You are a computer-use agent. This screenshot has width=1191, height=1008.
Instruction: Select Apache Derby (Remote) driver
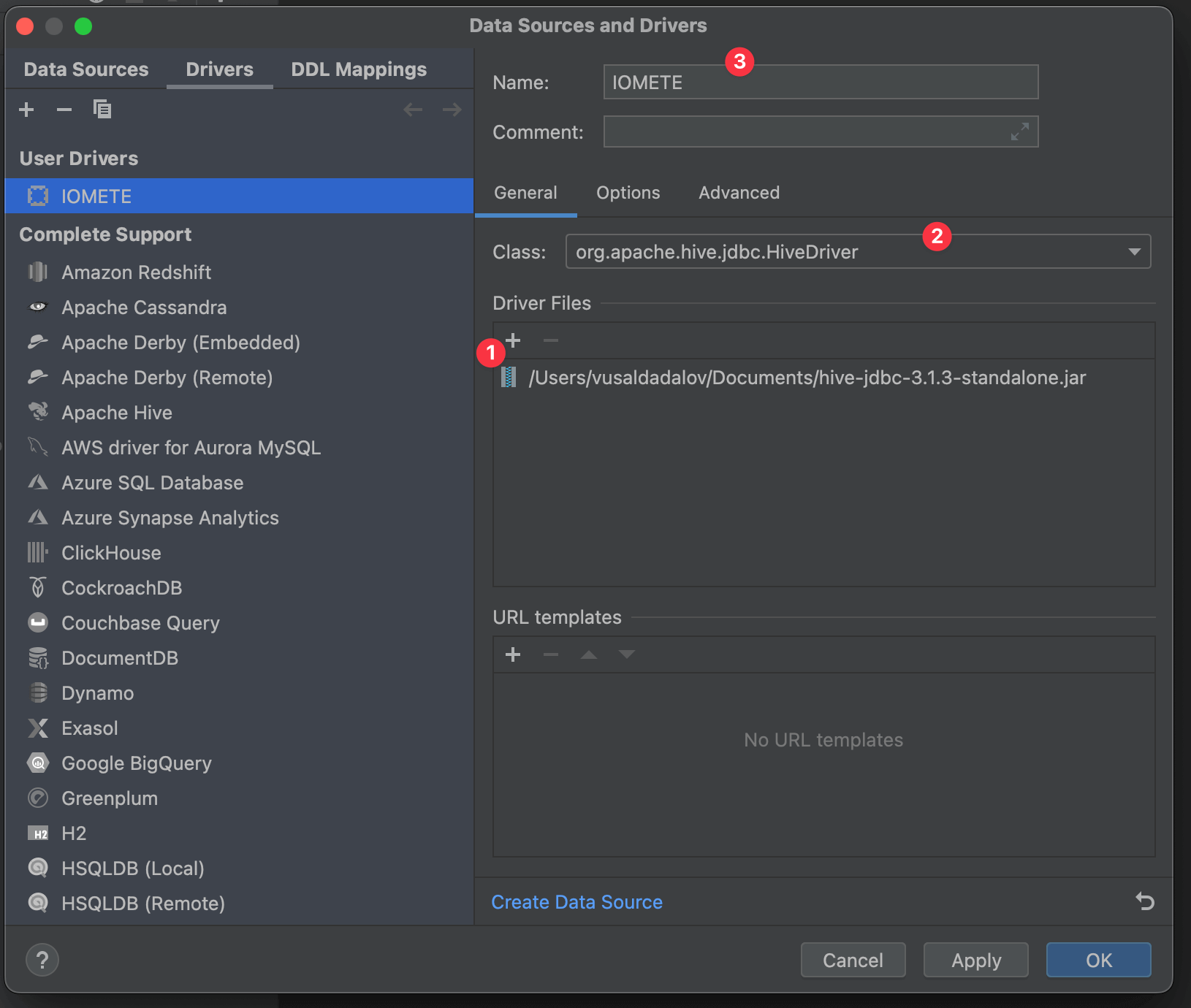tap(239, 378)
